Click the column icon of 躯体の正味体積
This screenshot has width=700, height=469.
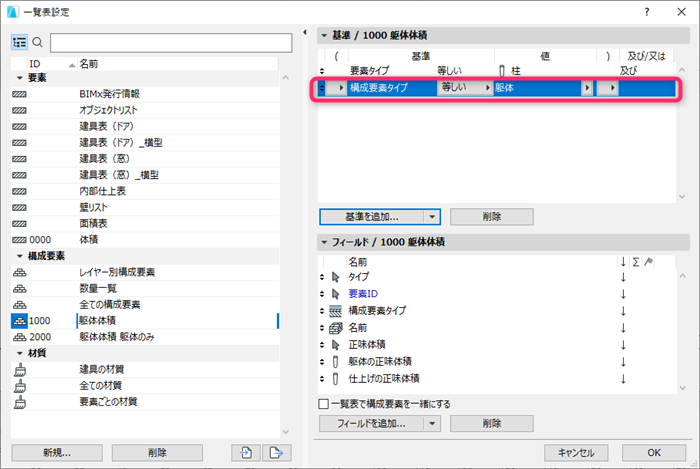335,362
